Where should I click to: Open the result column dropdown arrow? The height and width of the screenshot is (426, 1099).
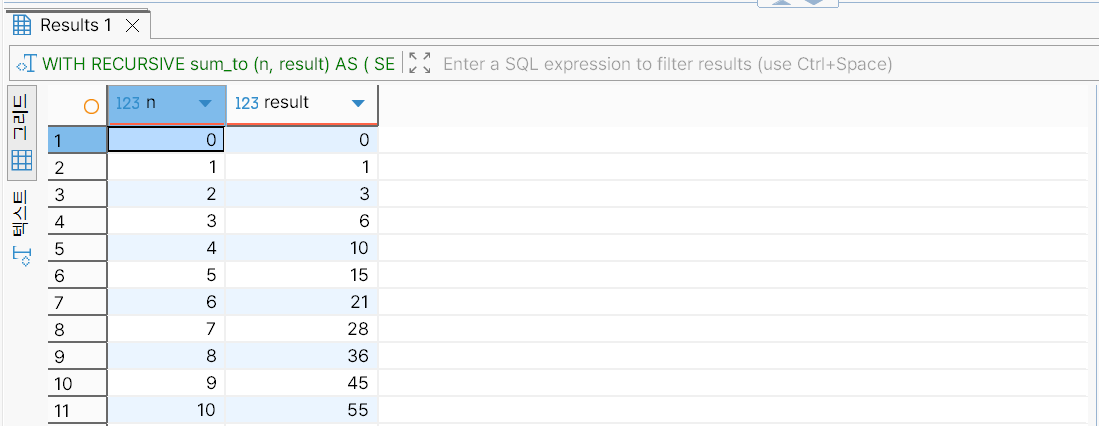[x=358, y=104]
